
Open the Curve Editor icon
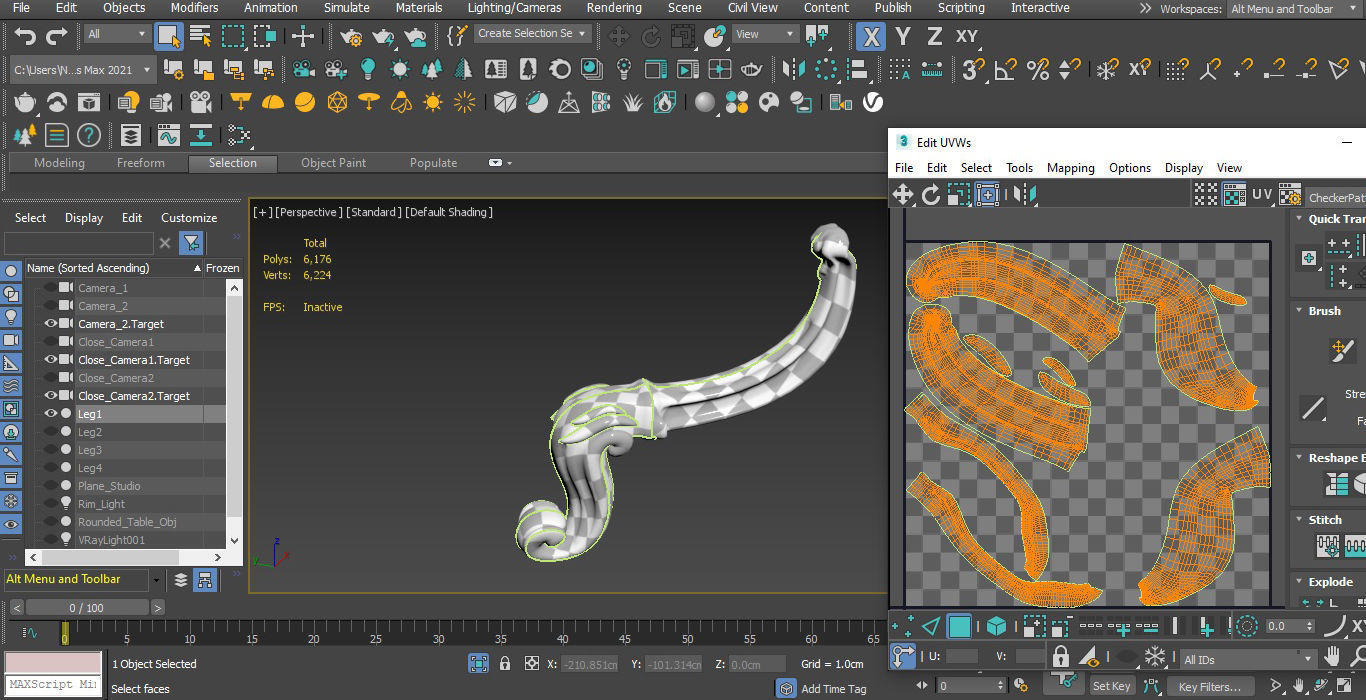(168, 135)
